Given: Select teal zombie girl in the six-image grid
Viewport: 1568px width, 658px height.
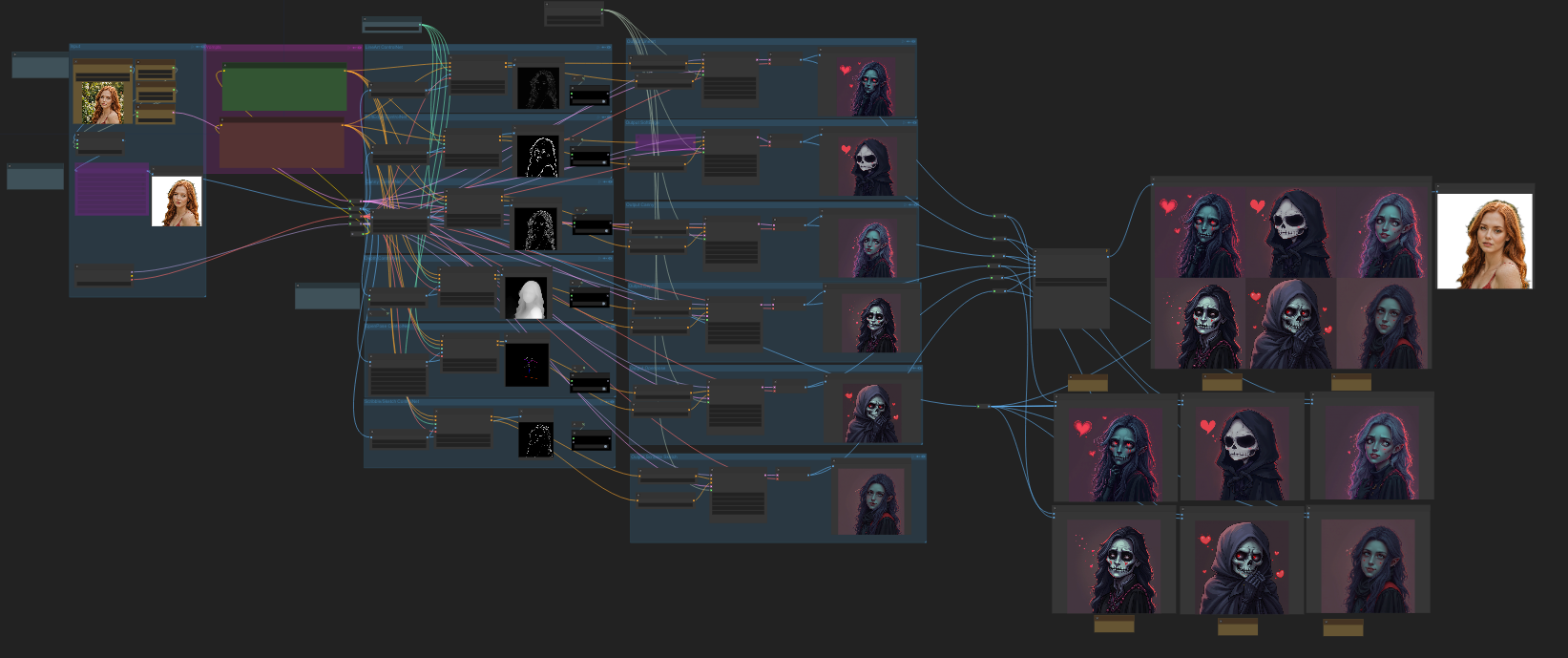Looking at the screenshot, I should coord(1200,232).
